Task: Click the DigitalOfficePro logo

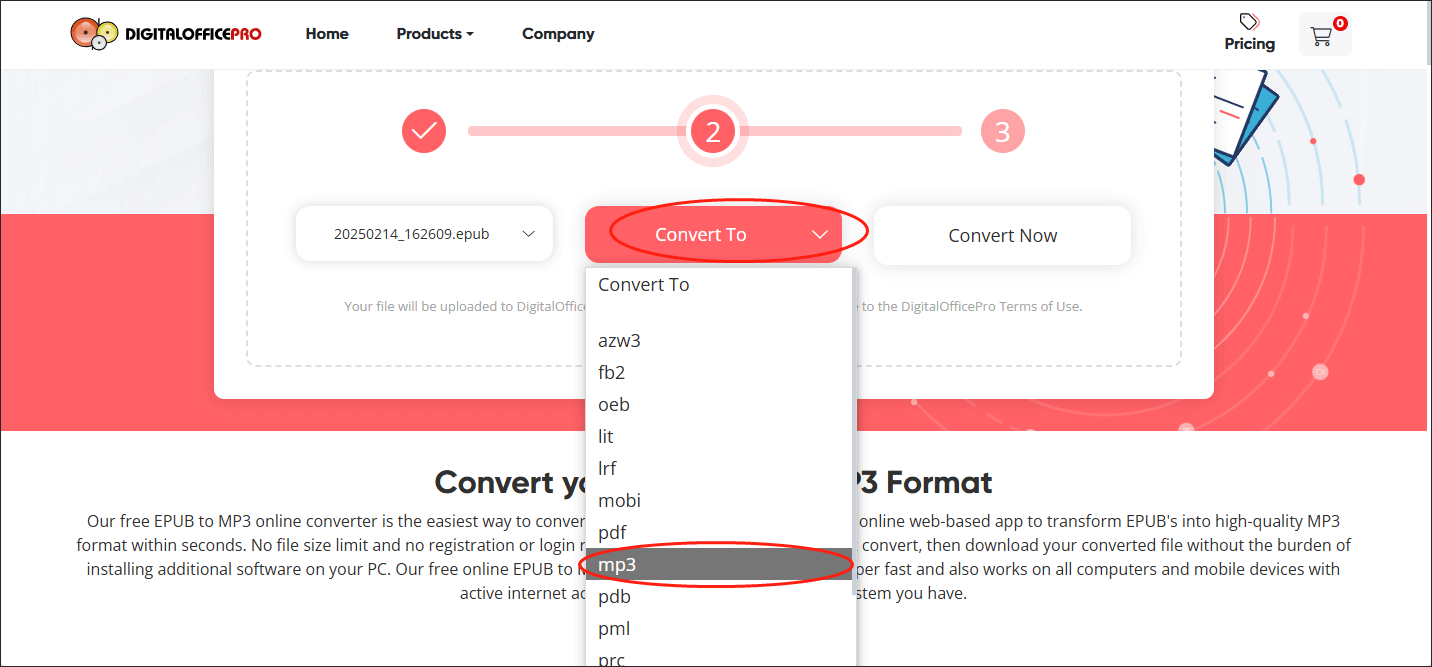Action: point(166,34)
